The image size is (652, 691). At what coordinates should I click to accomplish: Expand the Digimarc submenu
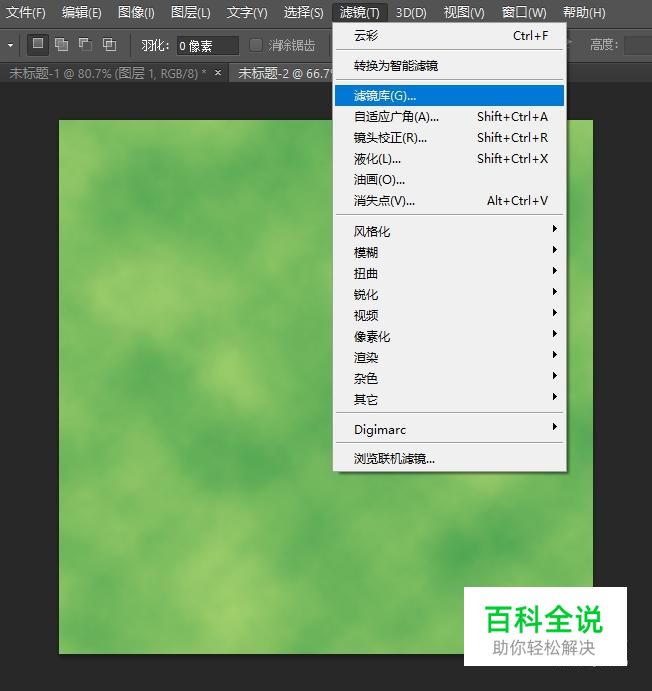(x=449, y=429)
